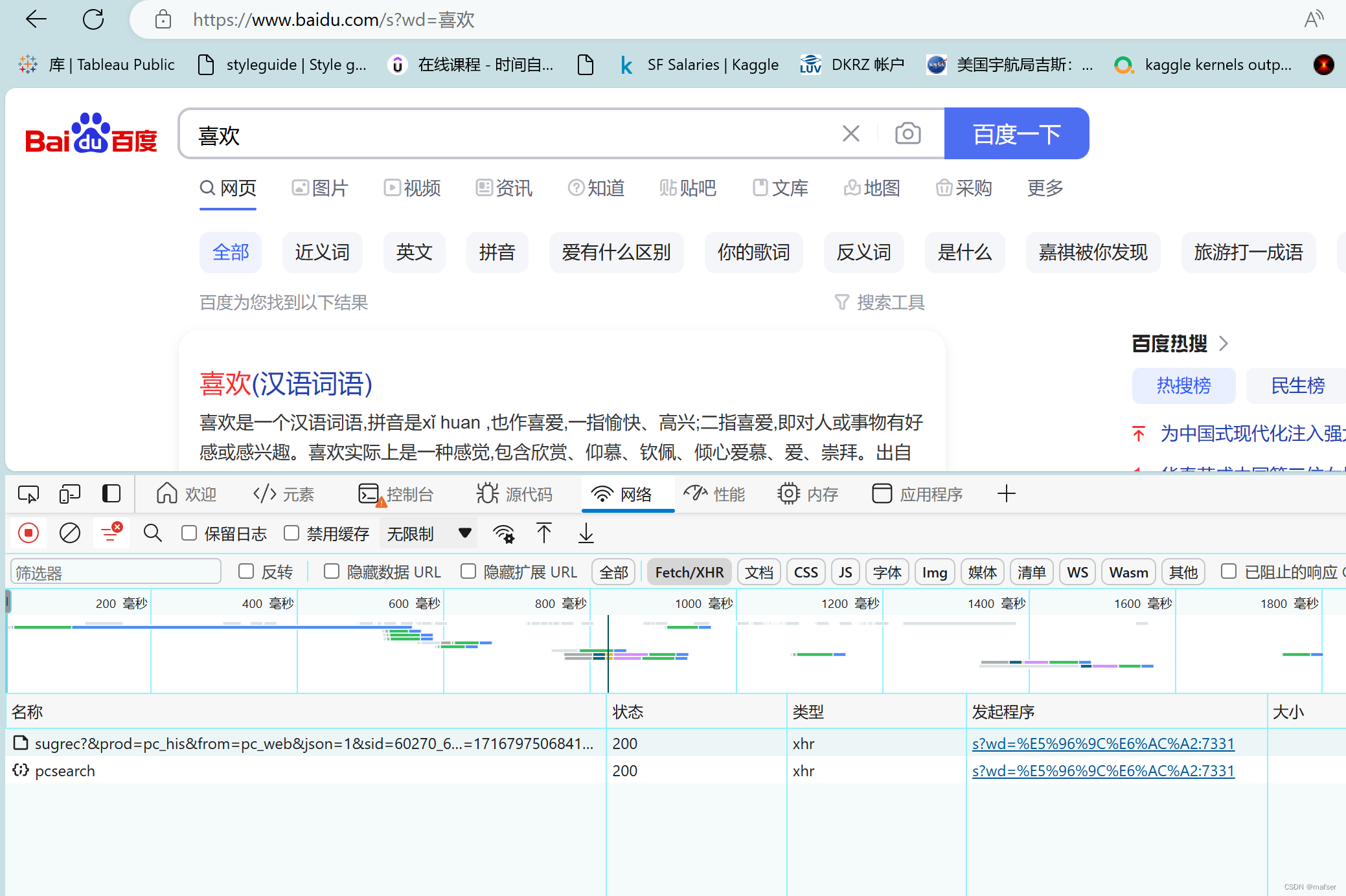Clear the network log
The height and width of the screenshot is (896, 1346).
pyautogui.click(x=70, y=533)
